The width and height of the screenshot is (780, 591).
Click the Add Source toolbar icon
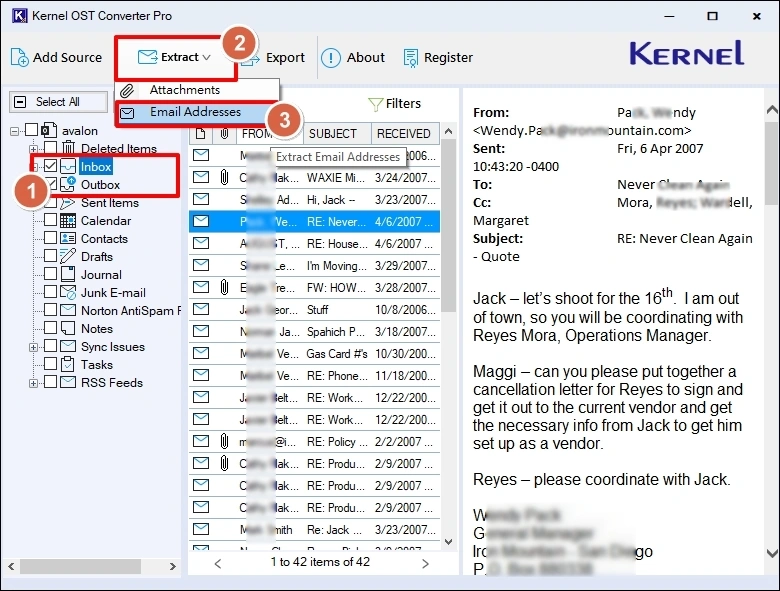[x=19, y=58]
